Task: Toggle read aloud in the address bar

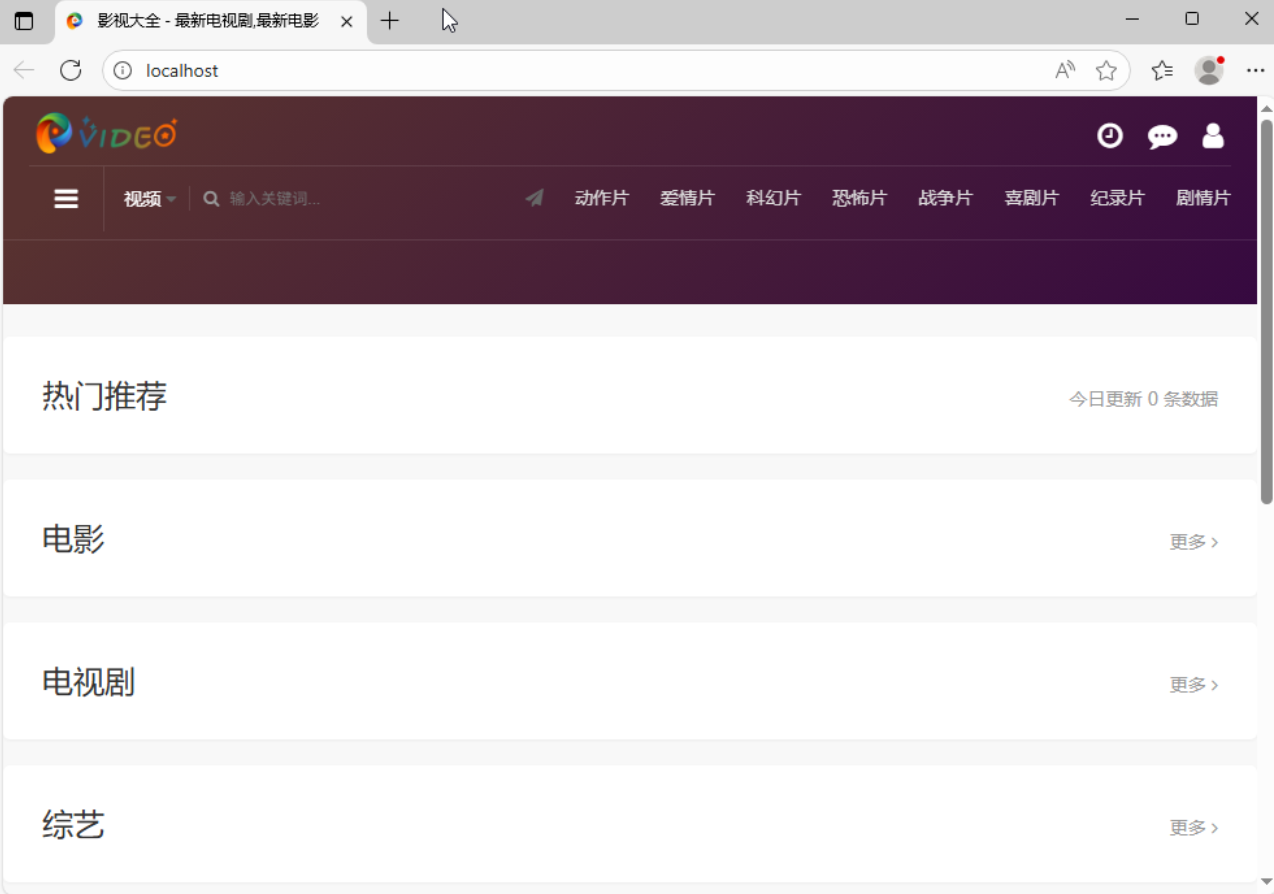Action: pyautogui.click(x=1065, y=70)
